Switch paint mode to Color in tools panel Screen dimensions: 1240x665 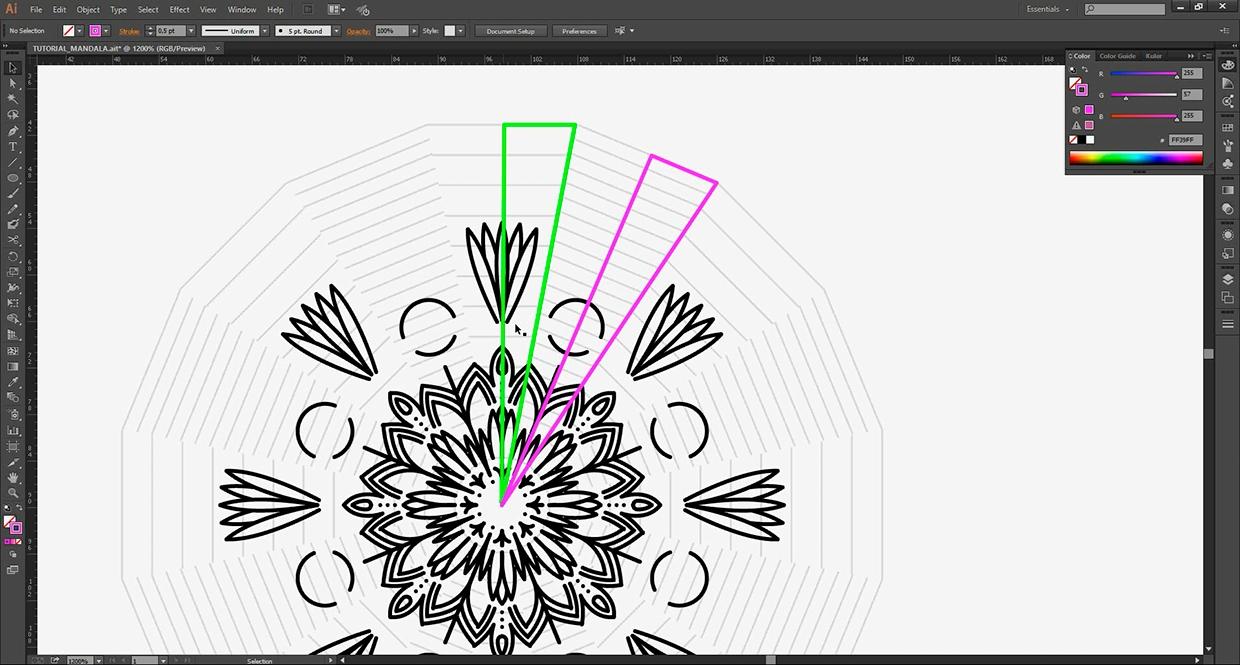point(7,541)
